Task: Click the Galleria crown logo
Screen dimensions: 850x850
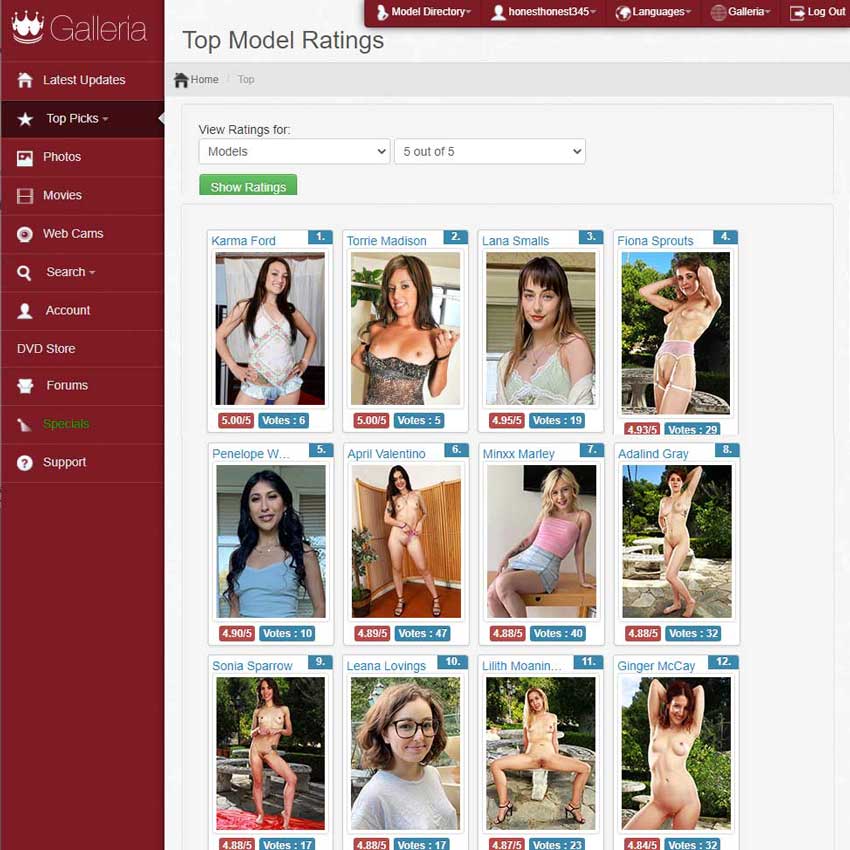Action: pyautogui.click(x=28, y=27)
